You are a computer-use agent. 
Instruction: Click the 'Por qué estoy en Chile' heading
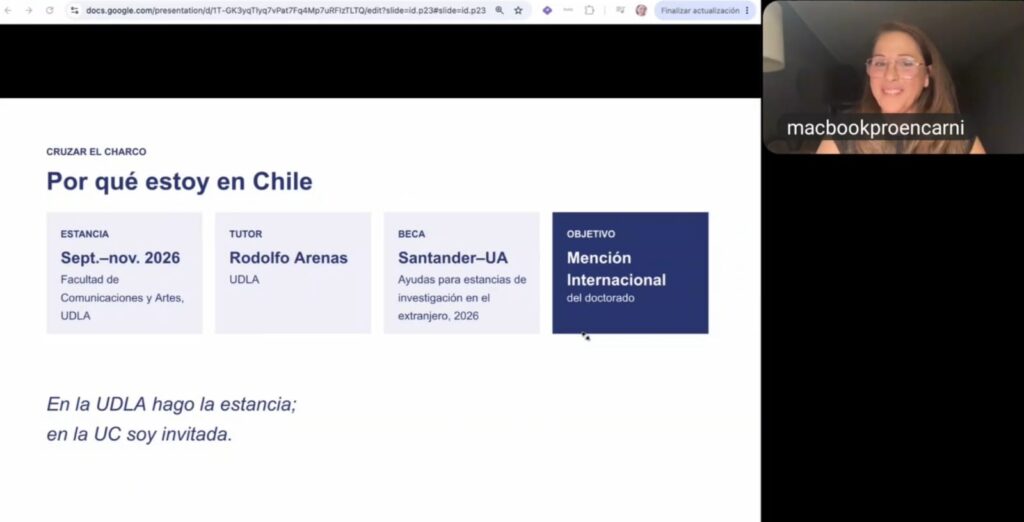click(x=180, y=182)
